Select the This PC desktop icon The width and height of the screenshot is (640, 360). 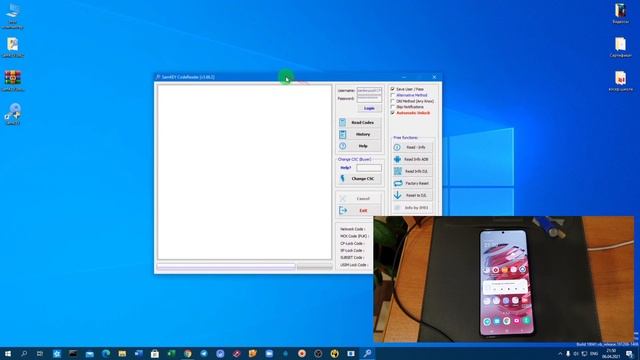tap(13, 16)
